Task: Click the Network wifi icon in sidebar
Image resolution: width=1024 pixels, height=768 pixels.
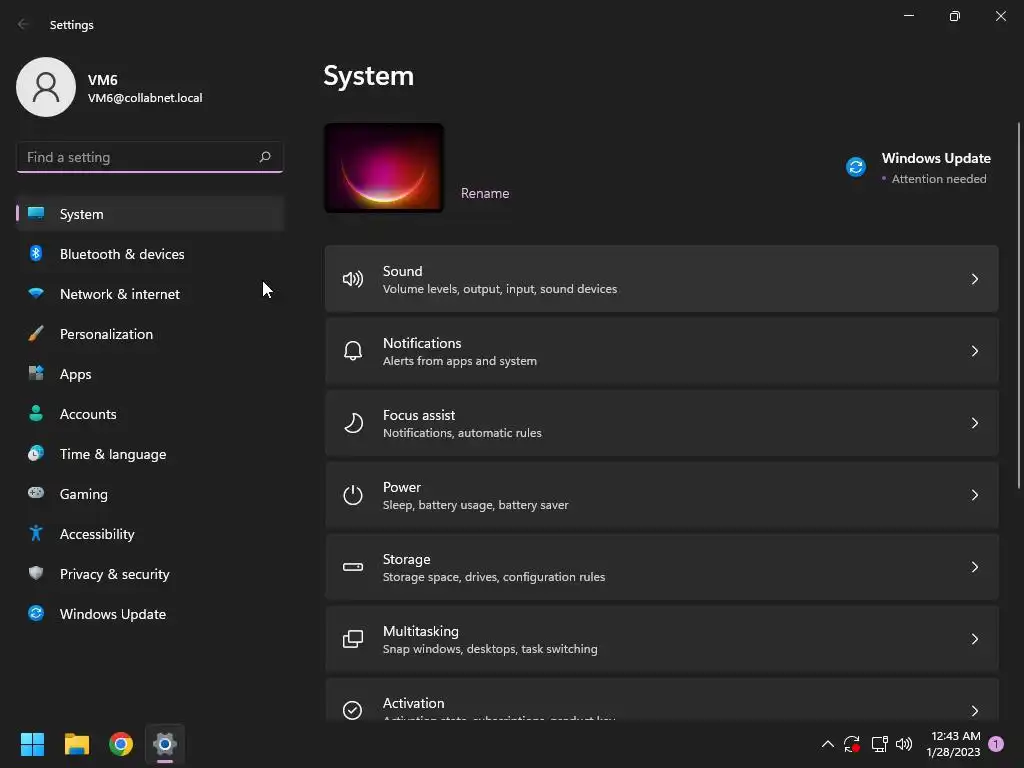Action: click(36, 294)
